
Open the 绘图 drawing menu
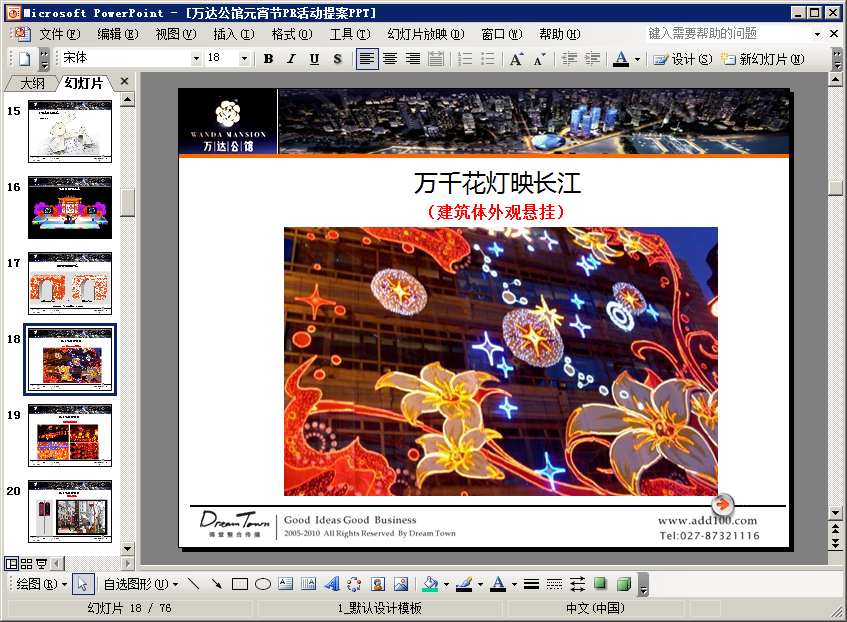coord(41,584)
